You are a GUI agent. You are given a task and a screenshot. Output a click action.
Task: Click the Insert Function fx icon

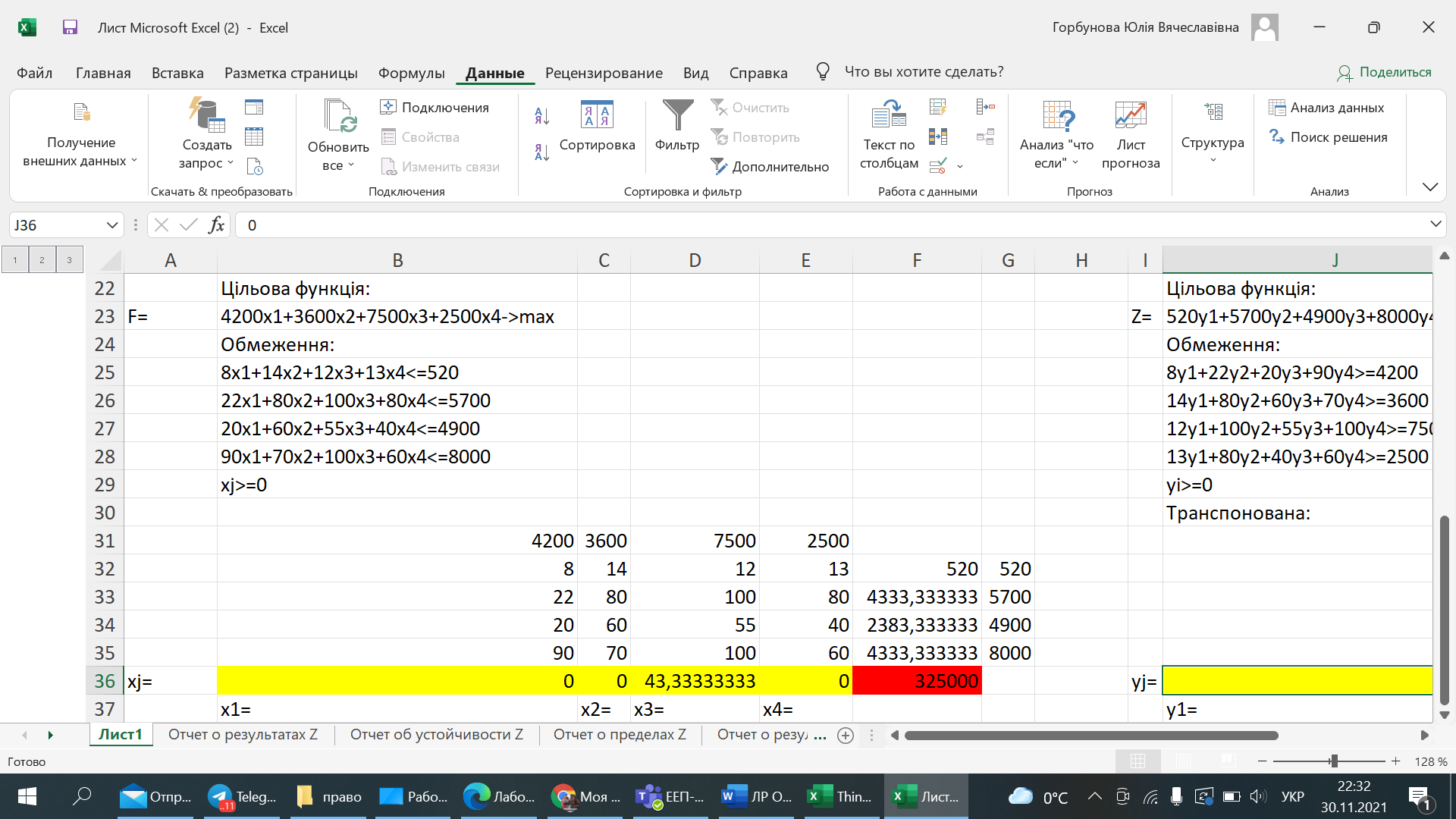216,224
